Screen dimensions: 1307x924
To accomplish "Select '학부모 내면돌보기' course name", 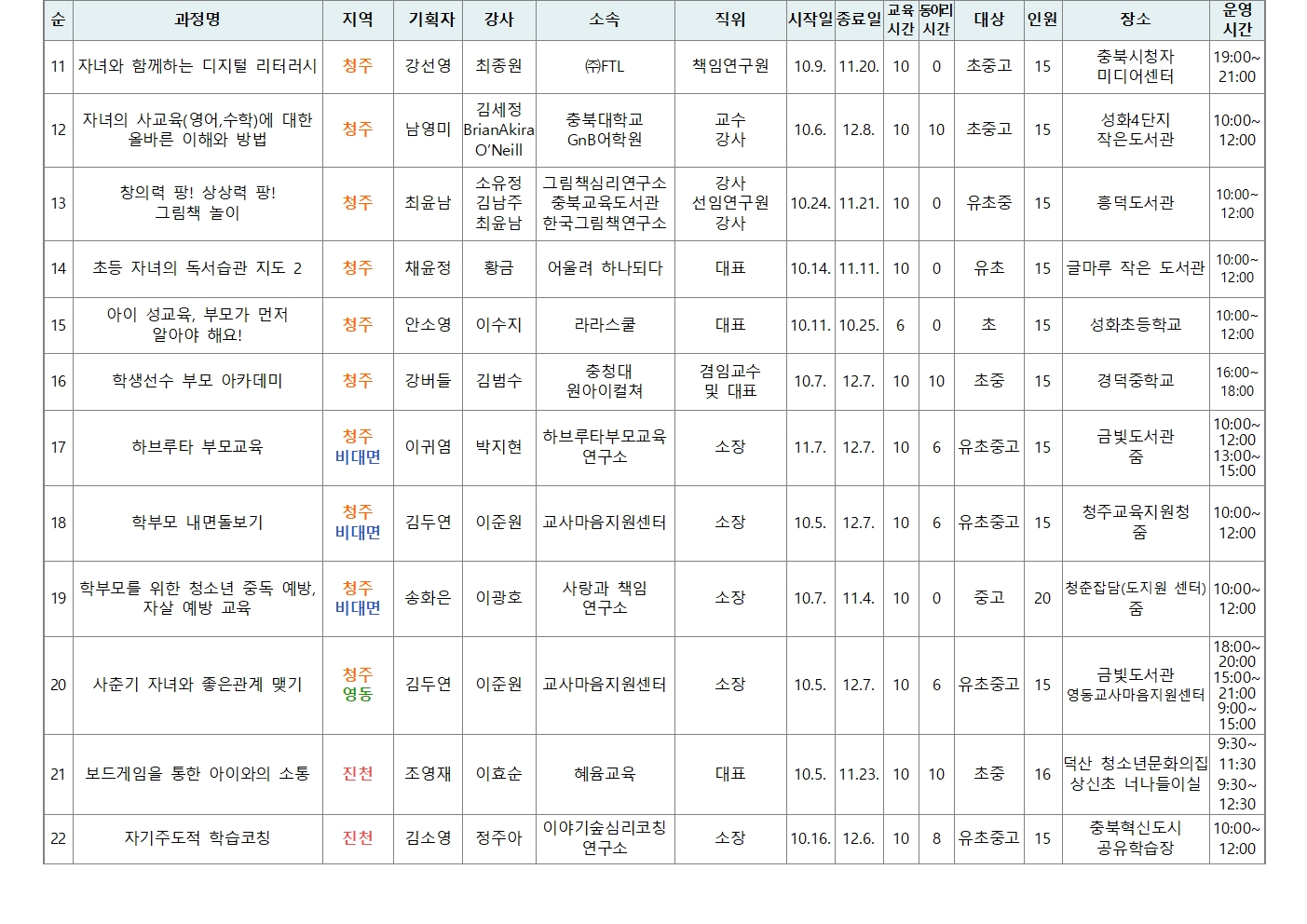I will 197,523.
